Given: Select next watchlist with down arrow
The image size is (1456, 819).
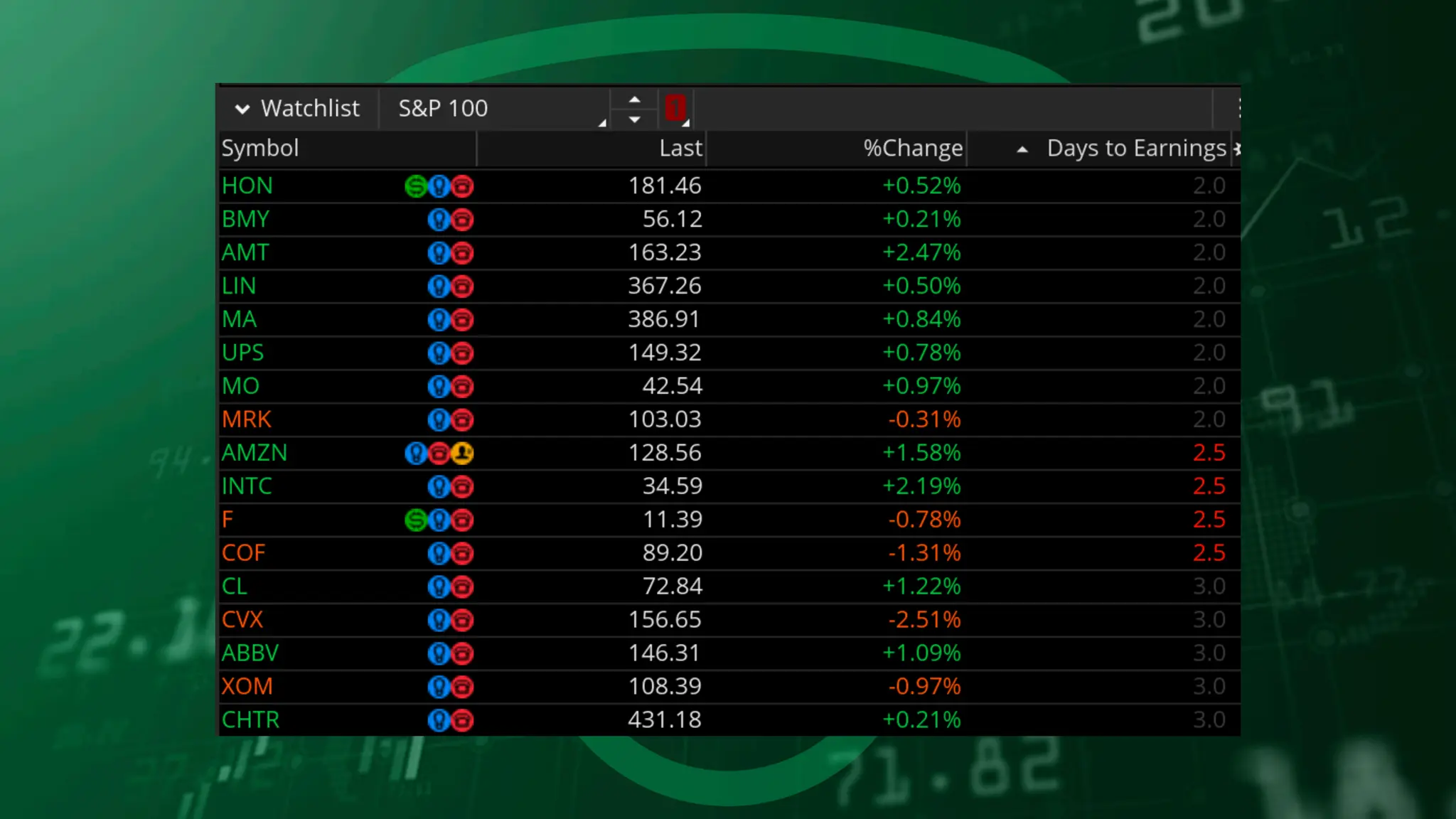Looking at the screenshot, I should tap(635, 119).
